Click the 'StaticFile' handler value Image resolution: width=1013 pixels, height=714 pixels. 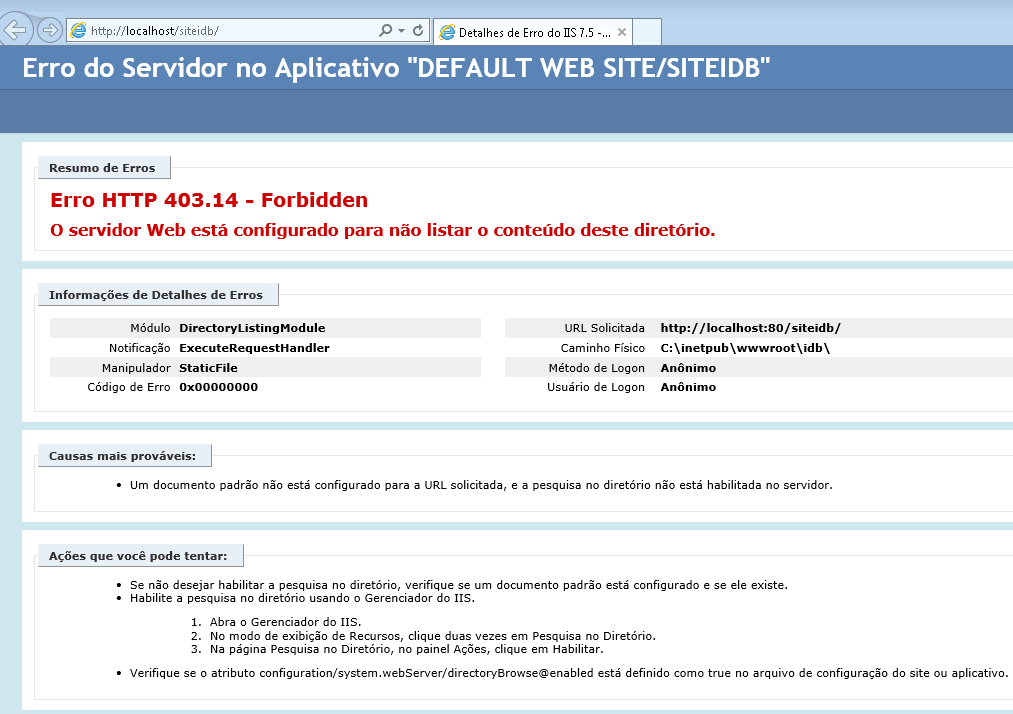click(x=208, y=368)
